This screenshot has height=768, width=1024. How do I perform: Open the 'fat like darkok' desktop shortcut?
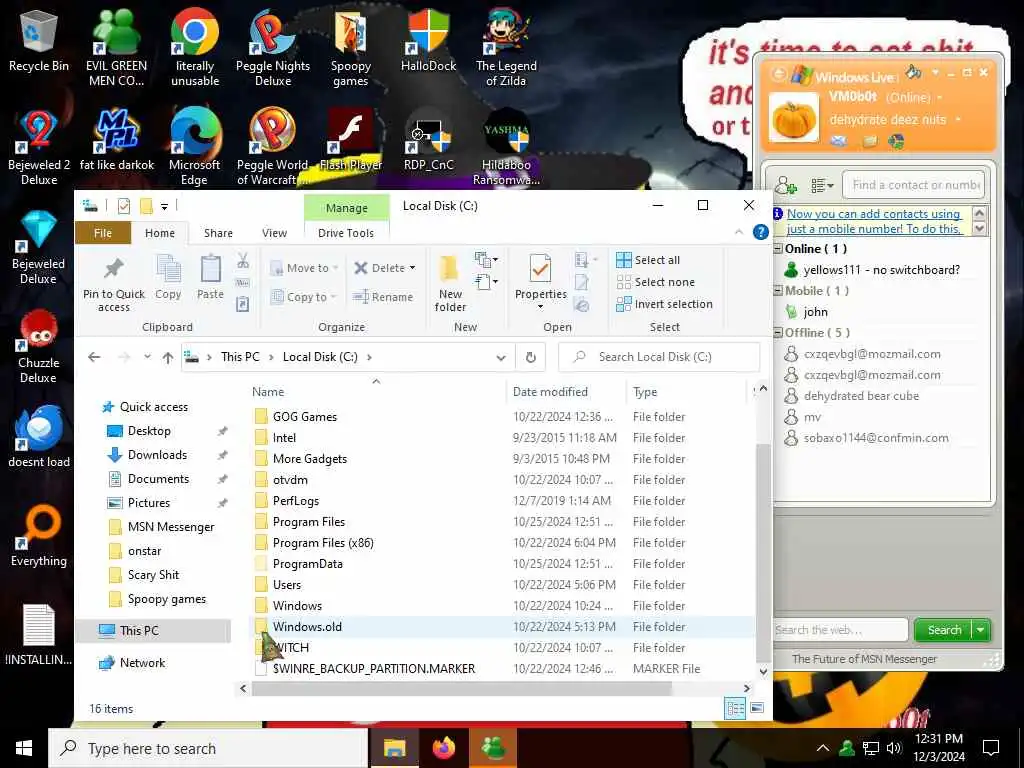117,139
